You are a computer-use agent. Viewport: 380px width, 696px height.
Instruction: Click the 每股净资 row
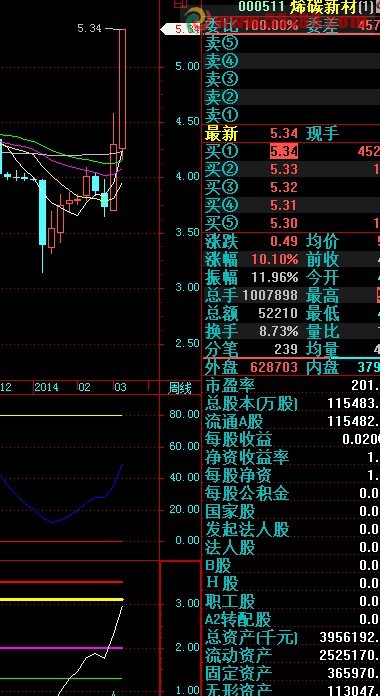(x=291, y=475)
